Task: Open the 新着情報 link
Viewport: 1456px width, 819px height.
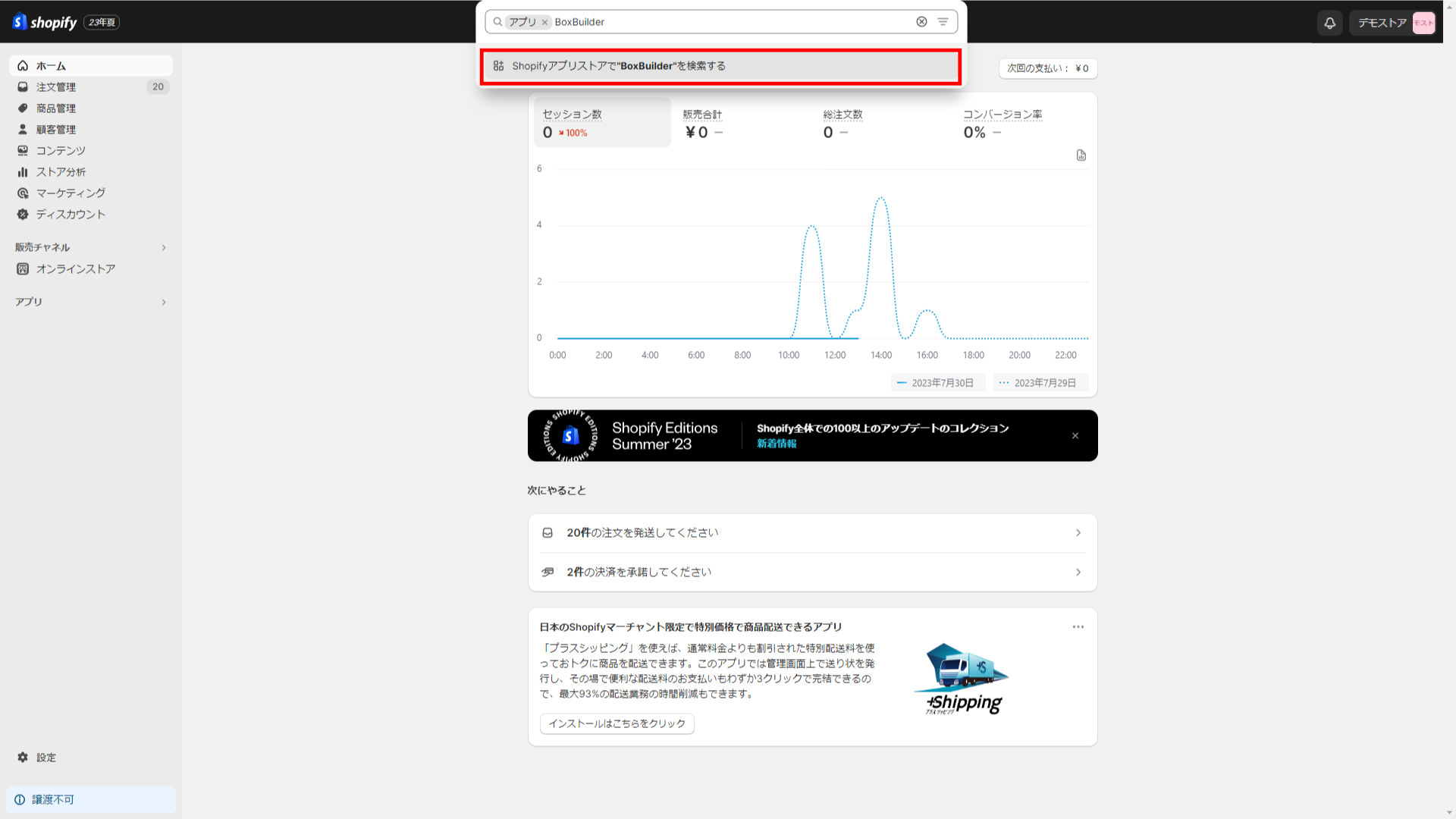Action: click(776, 444)
